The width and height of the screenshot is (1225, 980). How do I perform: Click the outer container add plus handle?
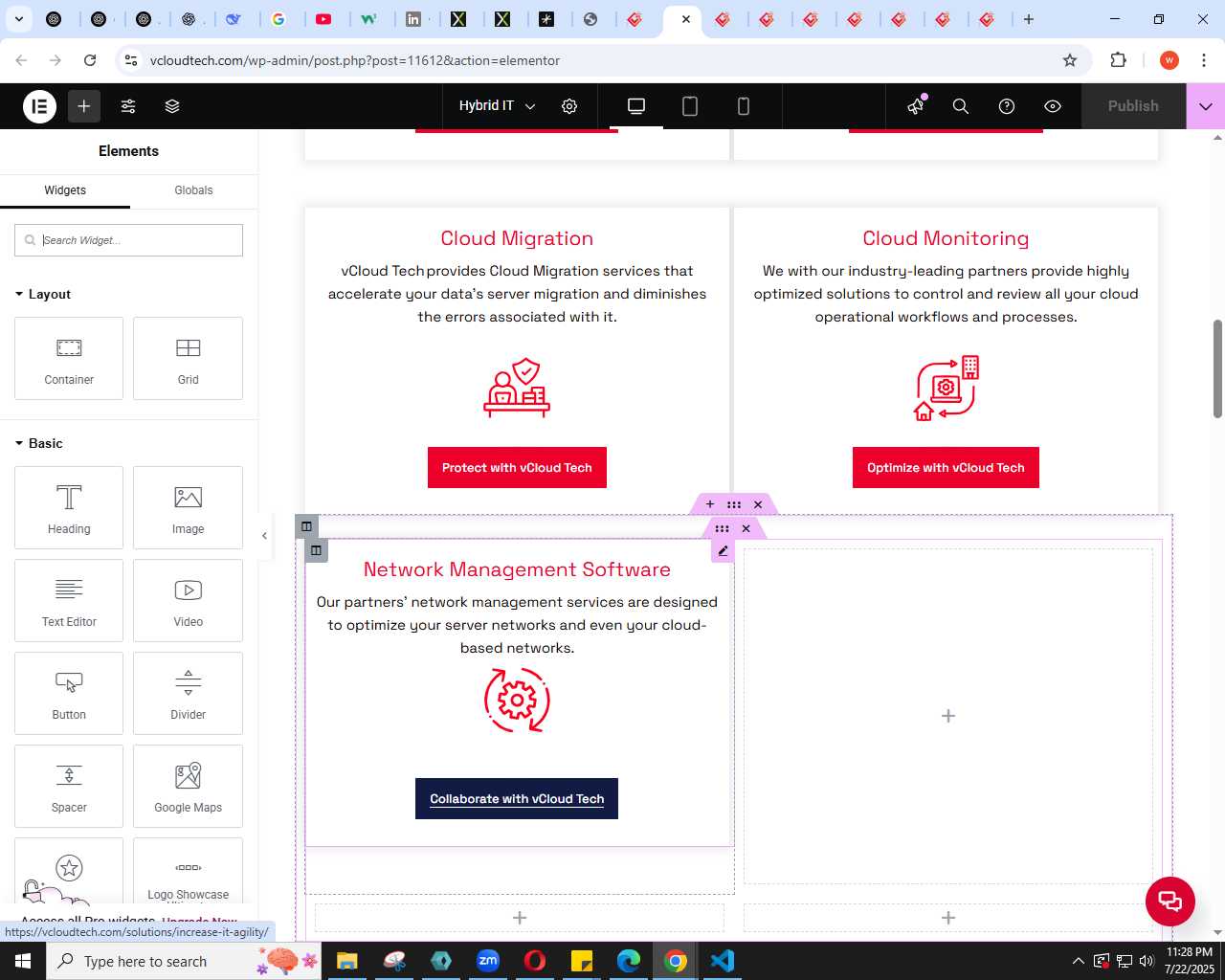710,504
